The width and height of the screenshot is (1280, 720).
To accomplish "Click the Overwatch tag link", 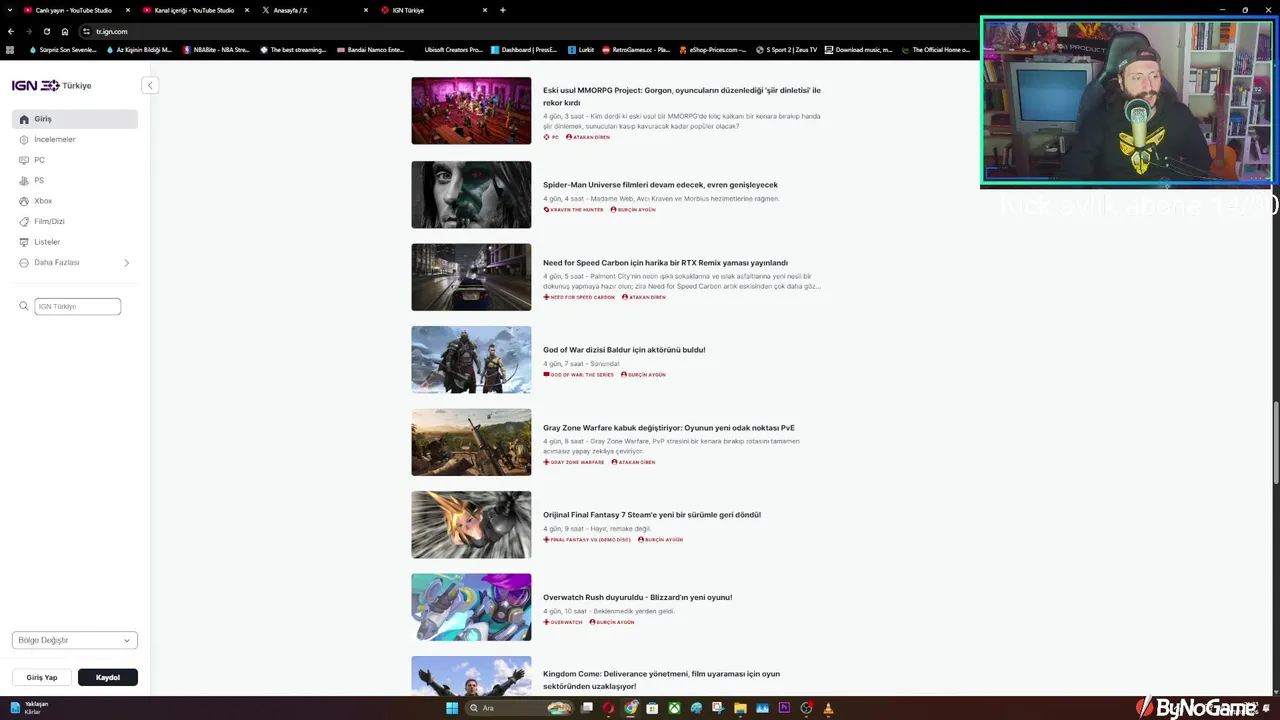I will (x=563, y=622).
